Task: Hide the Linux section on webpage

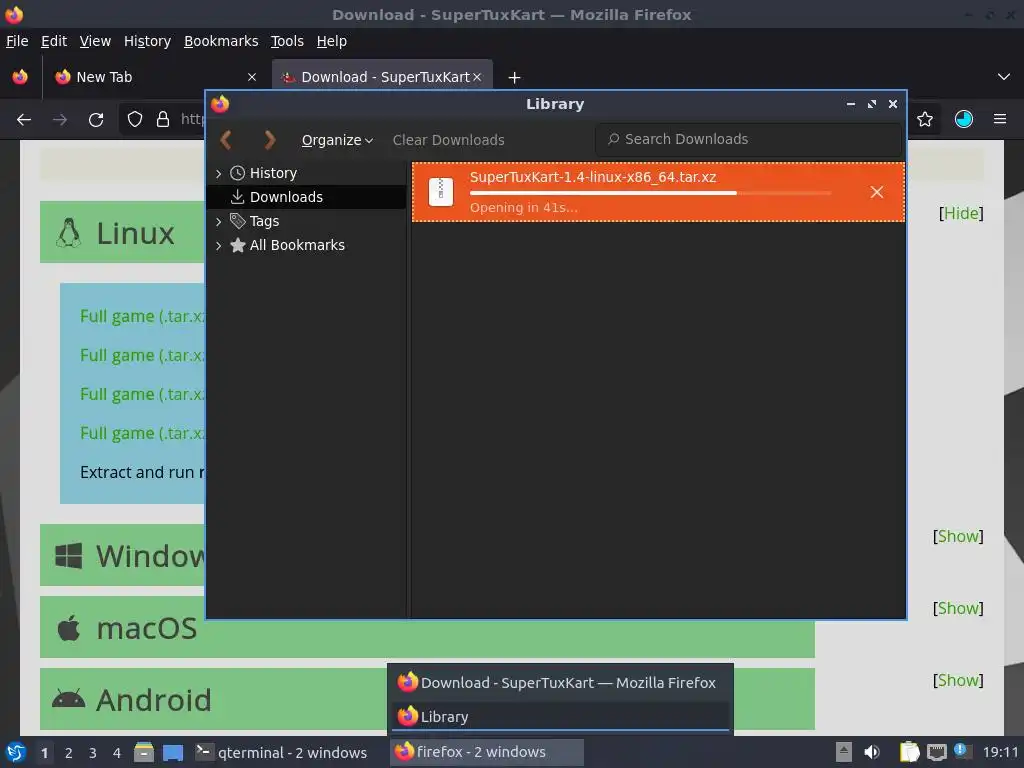Action: point(961,213)
